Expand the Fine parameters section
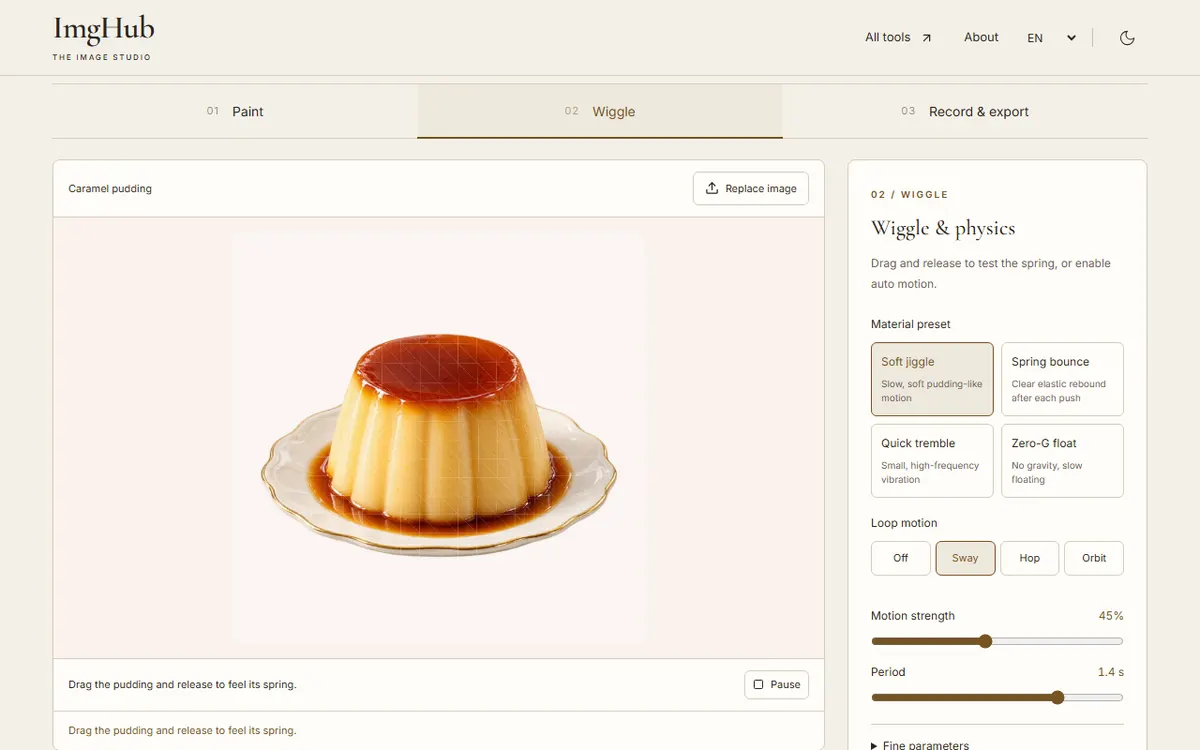 pyautogui.click(x=997, y=744)
